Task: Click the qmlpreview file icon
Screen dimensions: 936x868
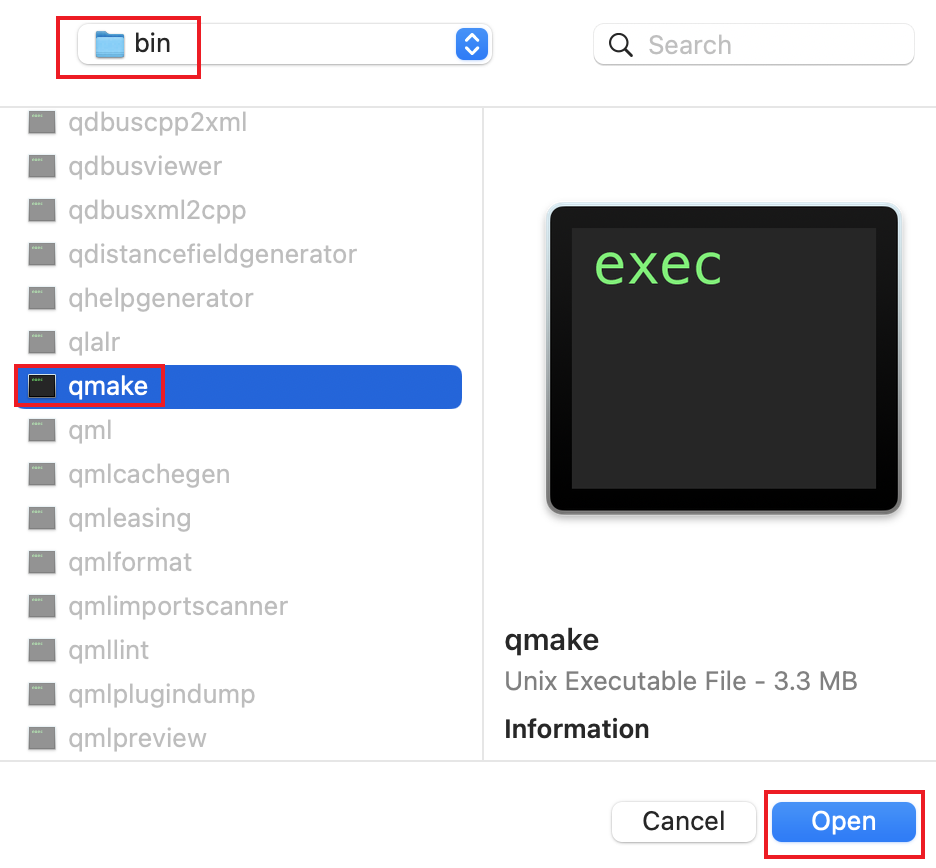Action: (x=42, y=739)
